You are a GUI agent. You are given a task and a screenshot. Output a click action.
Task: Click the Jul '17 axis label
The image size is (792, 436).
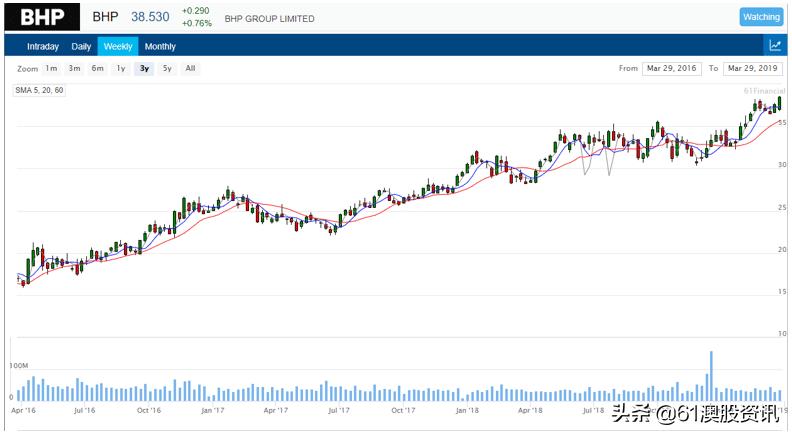tap(338, 410)
